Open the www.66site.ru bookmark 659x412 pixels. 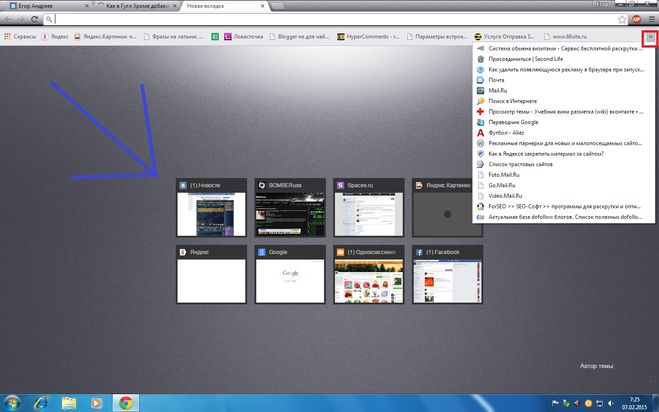click(565, 37)
